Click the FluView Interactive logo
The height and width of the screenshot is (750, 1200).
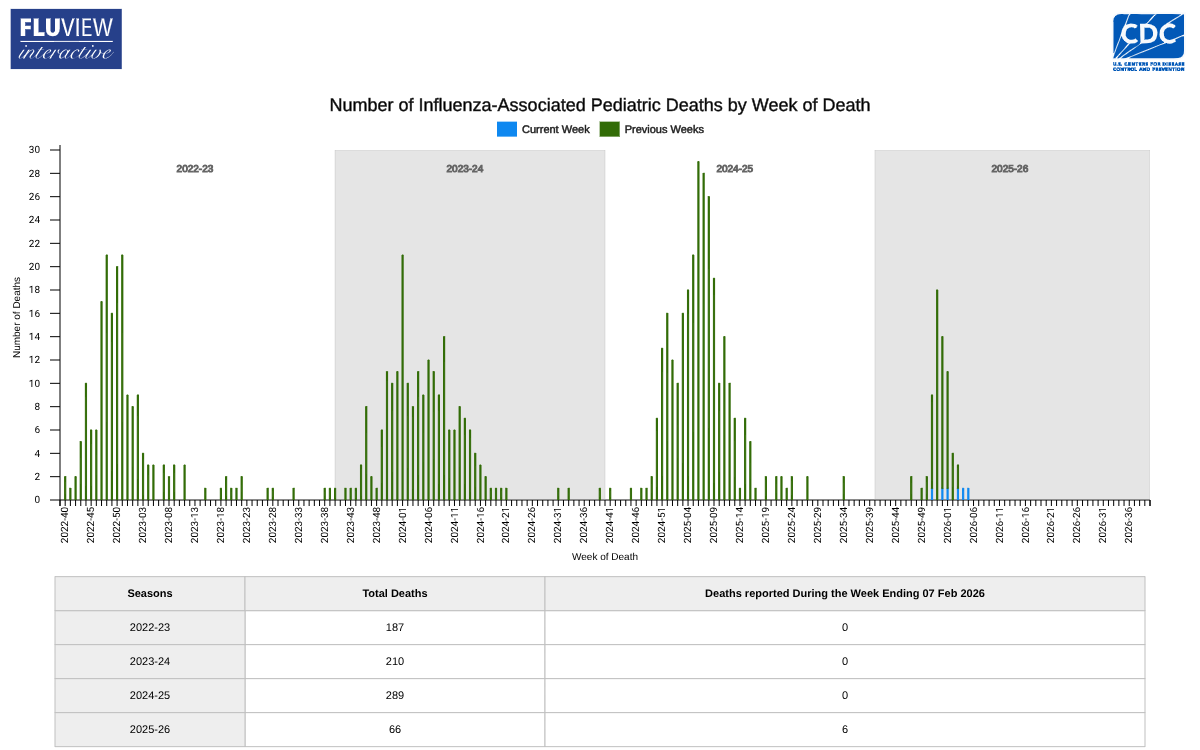[66, 39]
